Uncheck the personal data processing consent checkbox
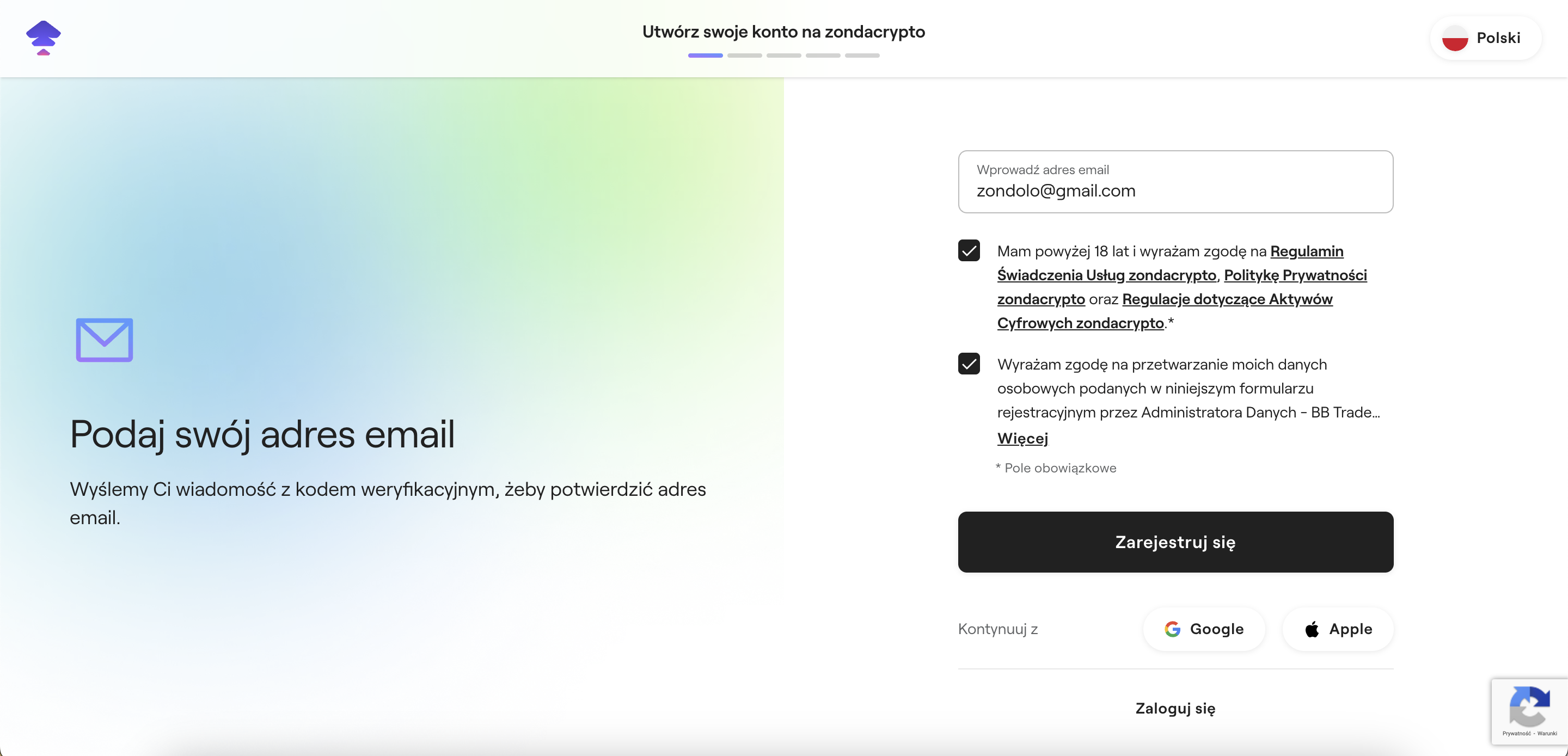1568x756 pixels. coord(969,364)
